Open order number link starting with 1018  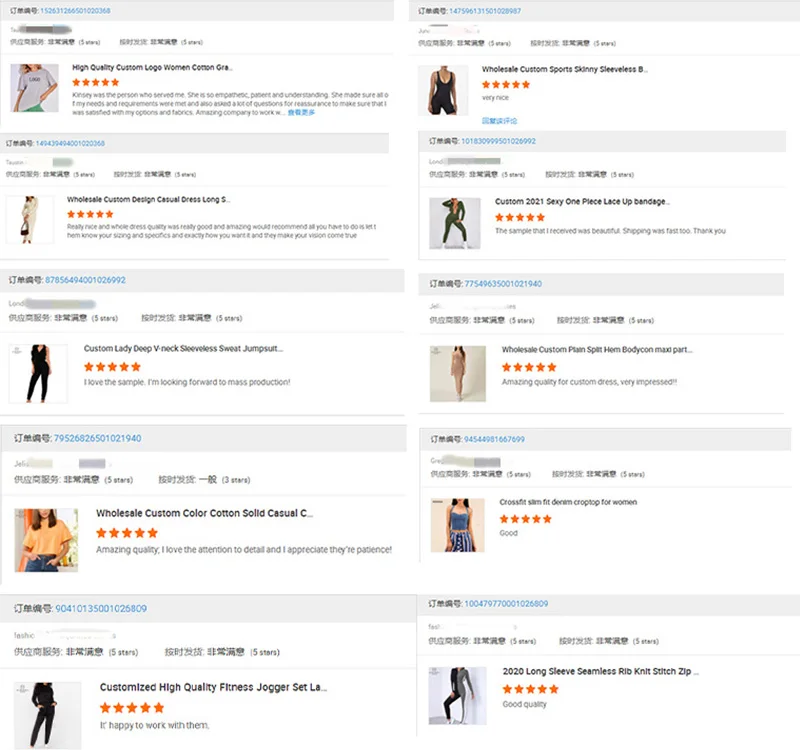tap(498, 141)
